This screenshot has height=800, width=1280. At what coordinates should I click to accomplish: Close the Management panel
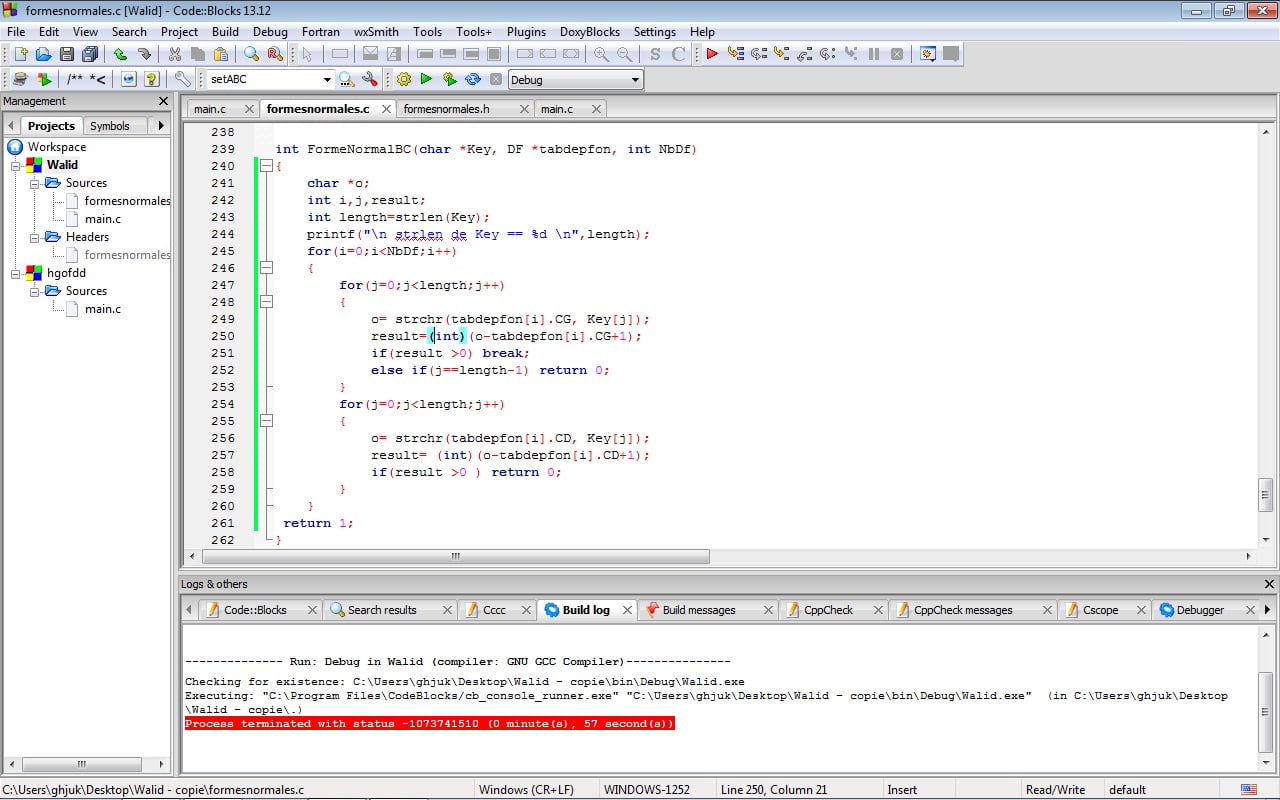pyautogui.click(x=164, y=101)
